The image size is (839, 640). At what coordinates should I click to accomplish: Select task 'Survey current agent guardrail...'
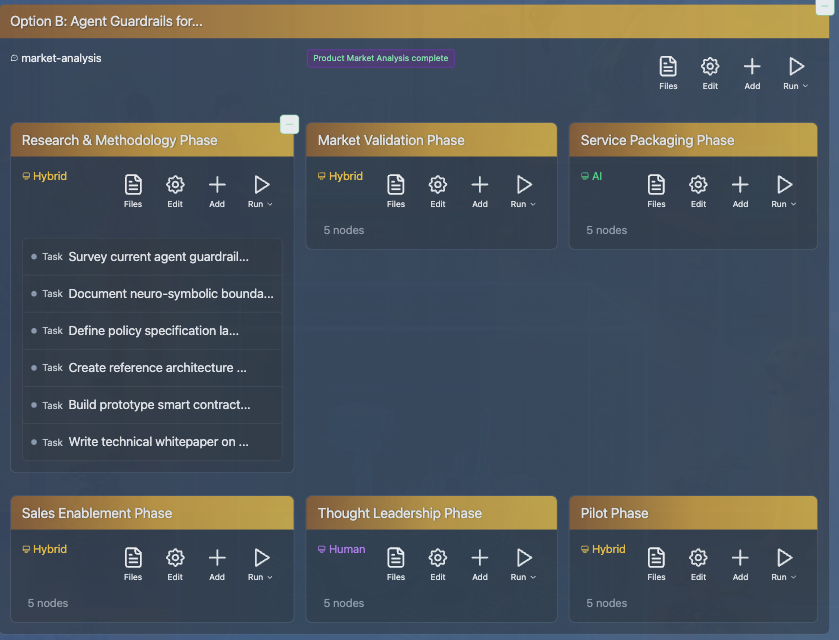152,257
